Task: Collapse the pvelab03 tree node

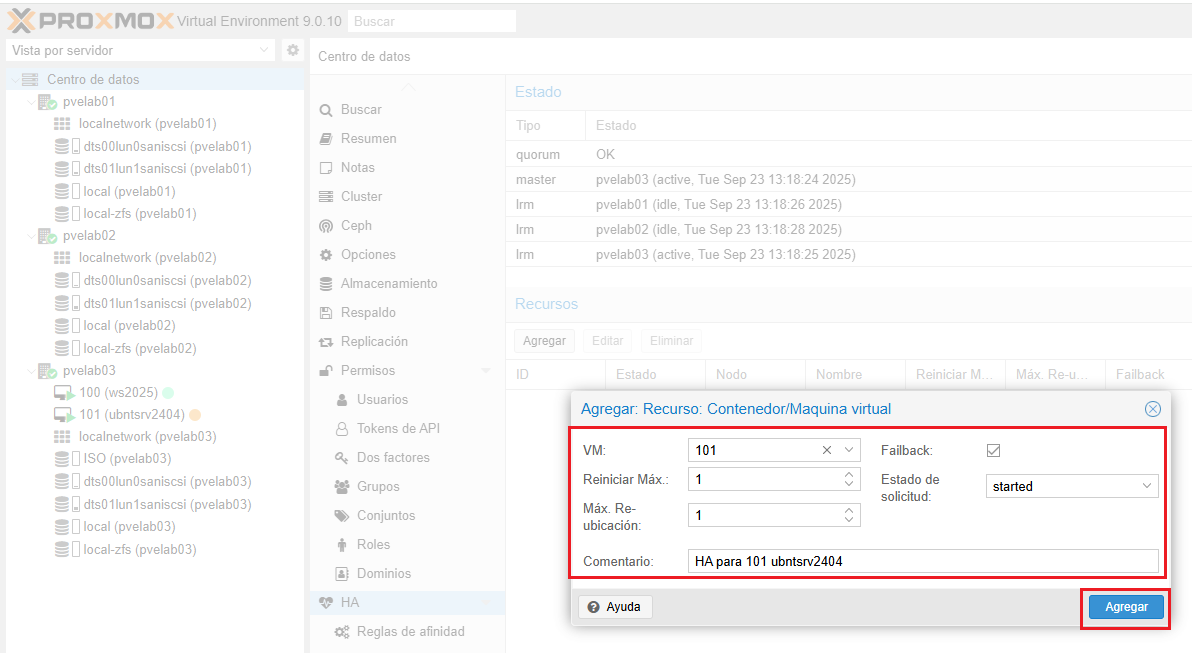Action: [x=30, y=371]
